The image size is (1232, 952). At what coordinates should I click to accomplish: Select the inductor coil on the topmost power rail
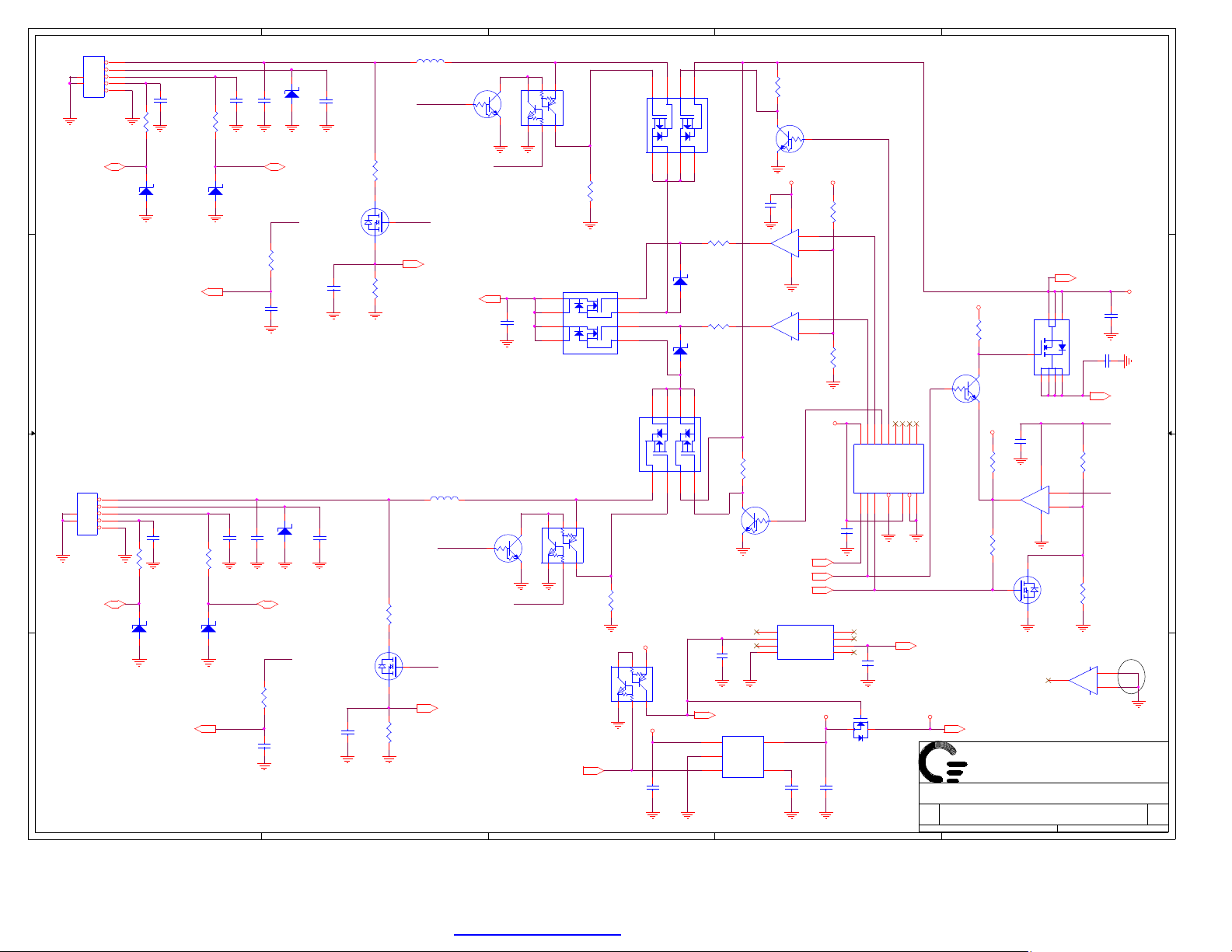coord(431,61)
